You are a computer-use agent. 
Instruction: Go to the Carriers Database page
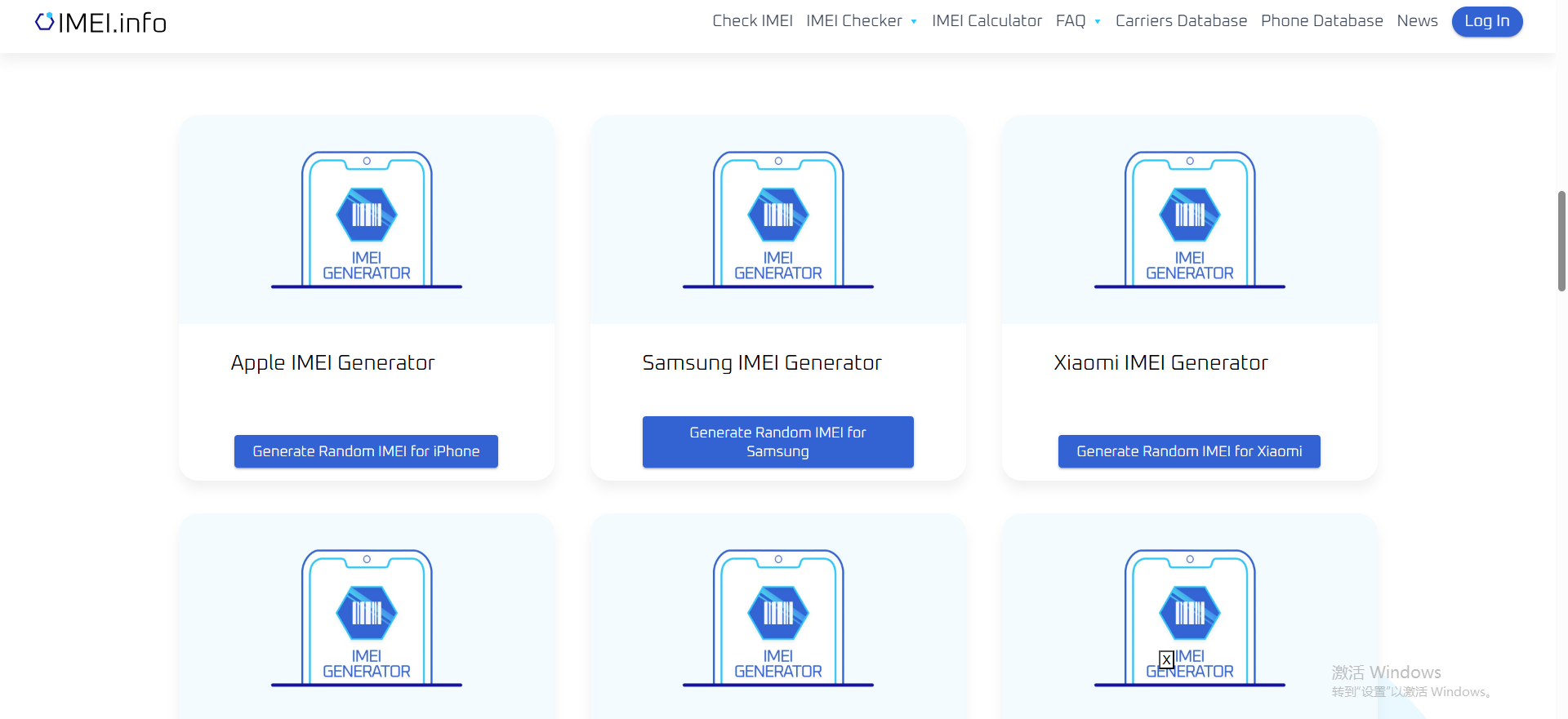1181,21
